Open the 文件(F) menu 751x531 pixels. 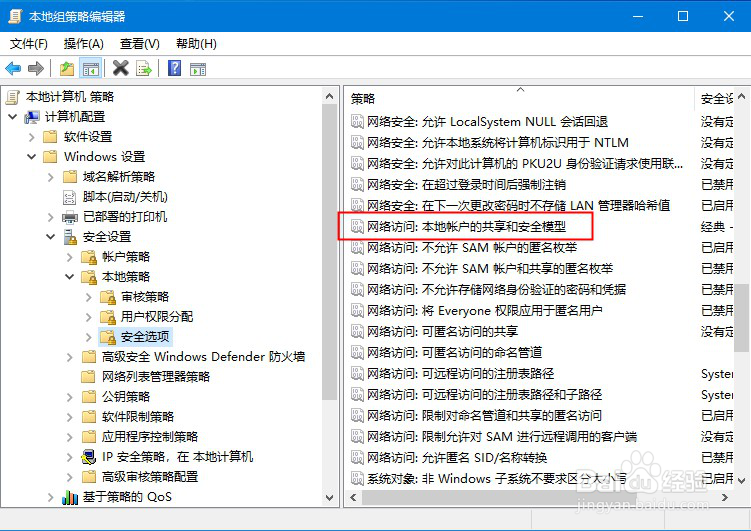(x=29, y=44)
